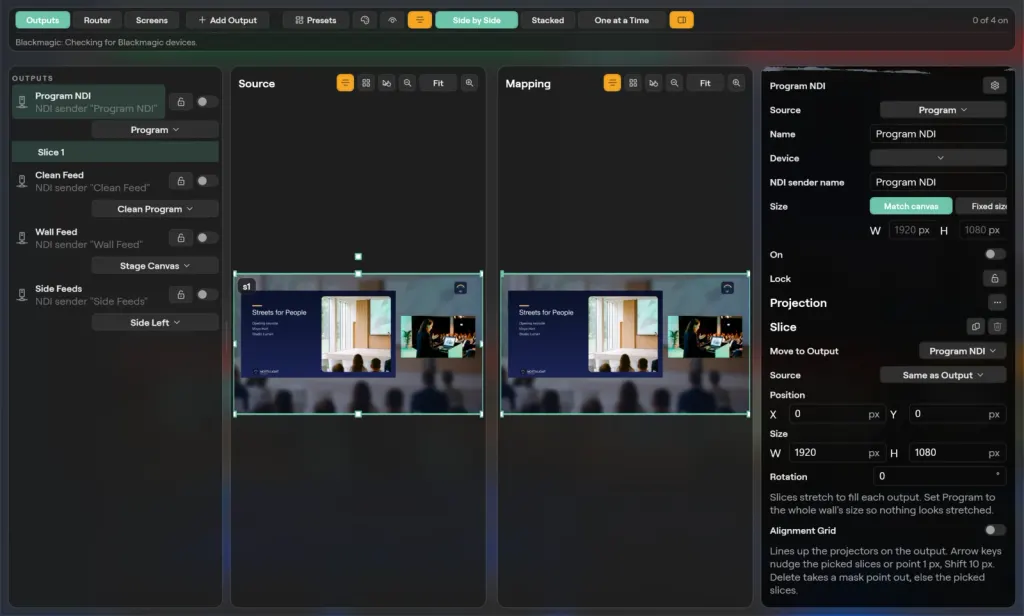Viewport: 1024px width, 616px height.
Task: Open the Device dropdown
Action: pos(938,158)
